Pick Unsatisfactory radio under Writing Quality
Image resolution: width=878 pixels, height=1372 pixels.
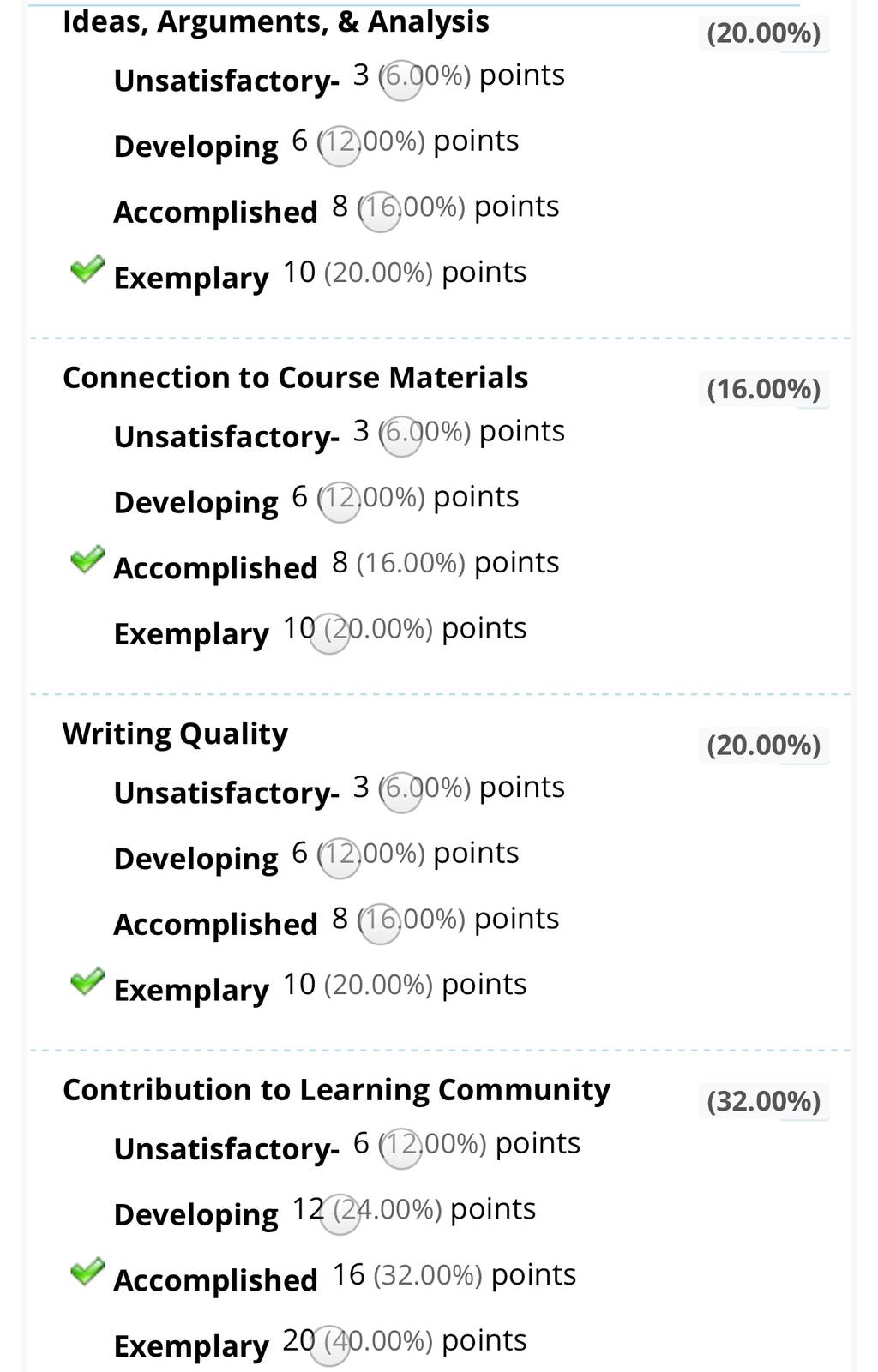401,793
